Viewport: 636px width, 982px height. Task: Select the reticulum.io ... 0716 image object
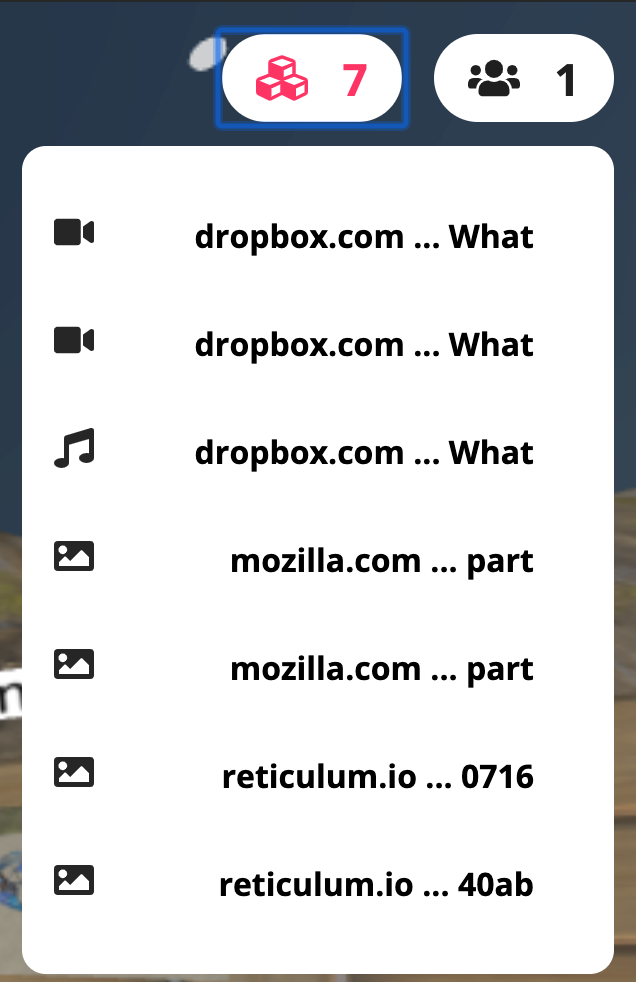tap(318, 777)
